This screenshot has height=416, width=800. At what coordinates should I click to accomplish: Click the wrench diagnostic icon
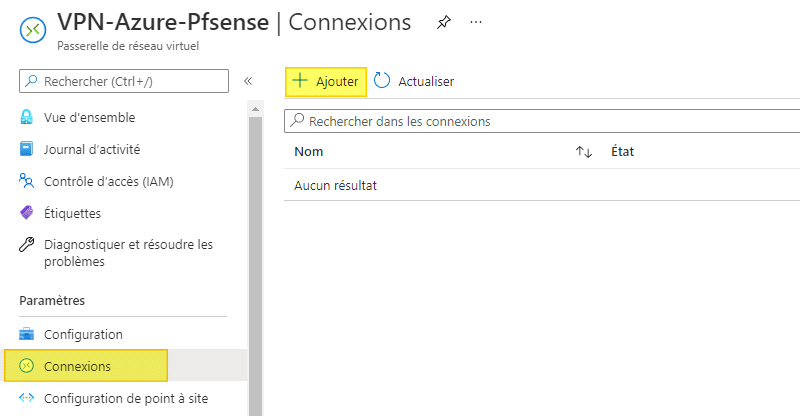point(27,245)
